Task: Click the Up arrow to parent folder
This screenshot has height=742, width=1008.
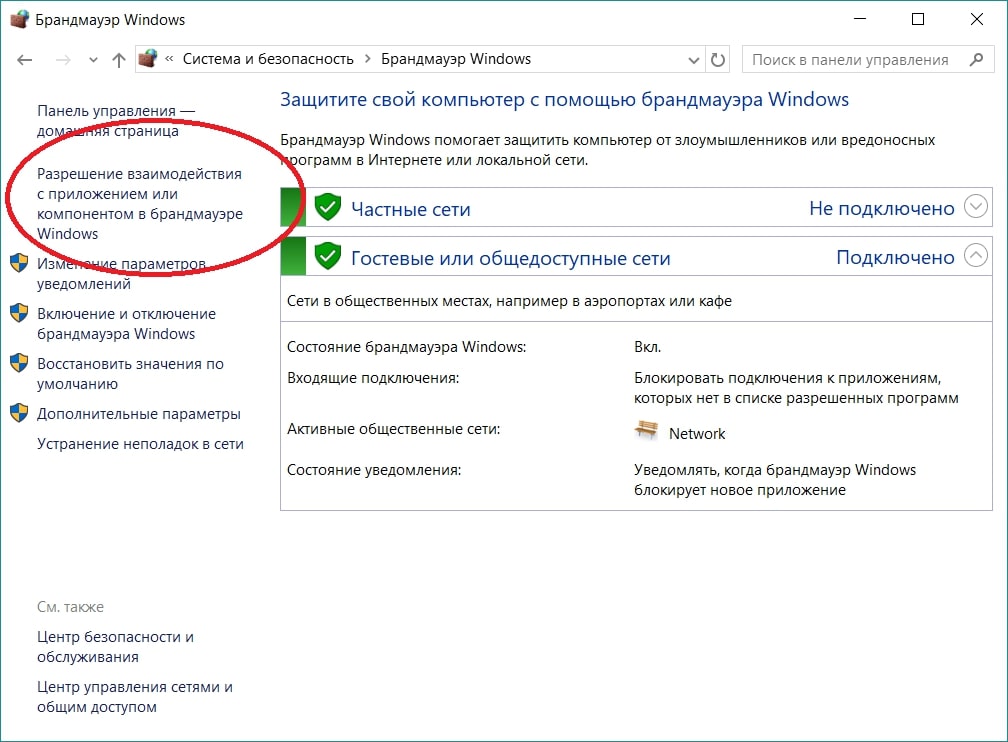Action: [x=119, y=60]
